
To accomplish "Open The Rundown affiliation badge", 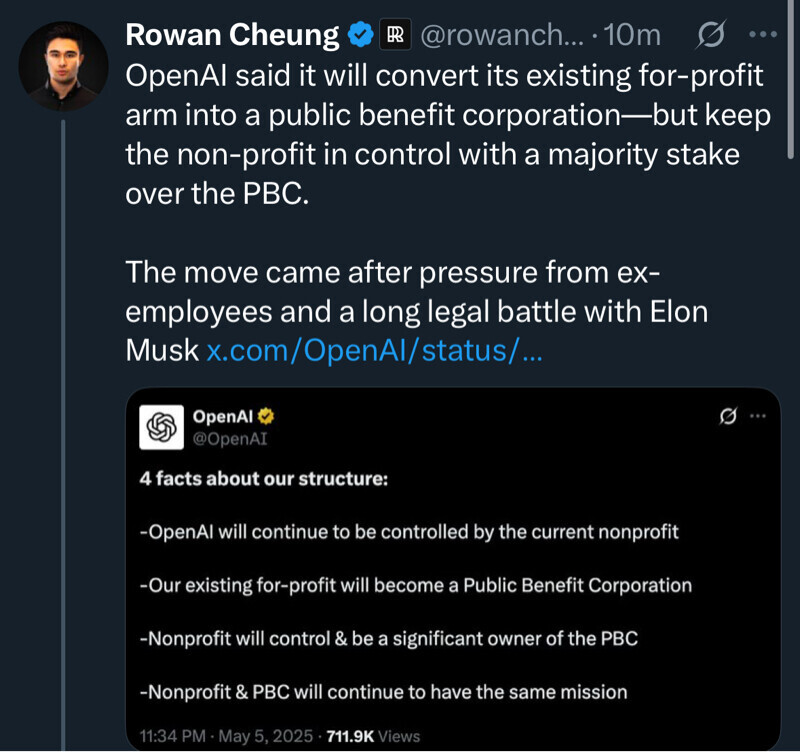I will [x=395, y=36].
